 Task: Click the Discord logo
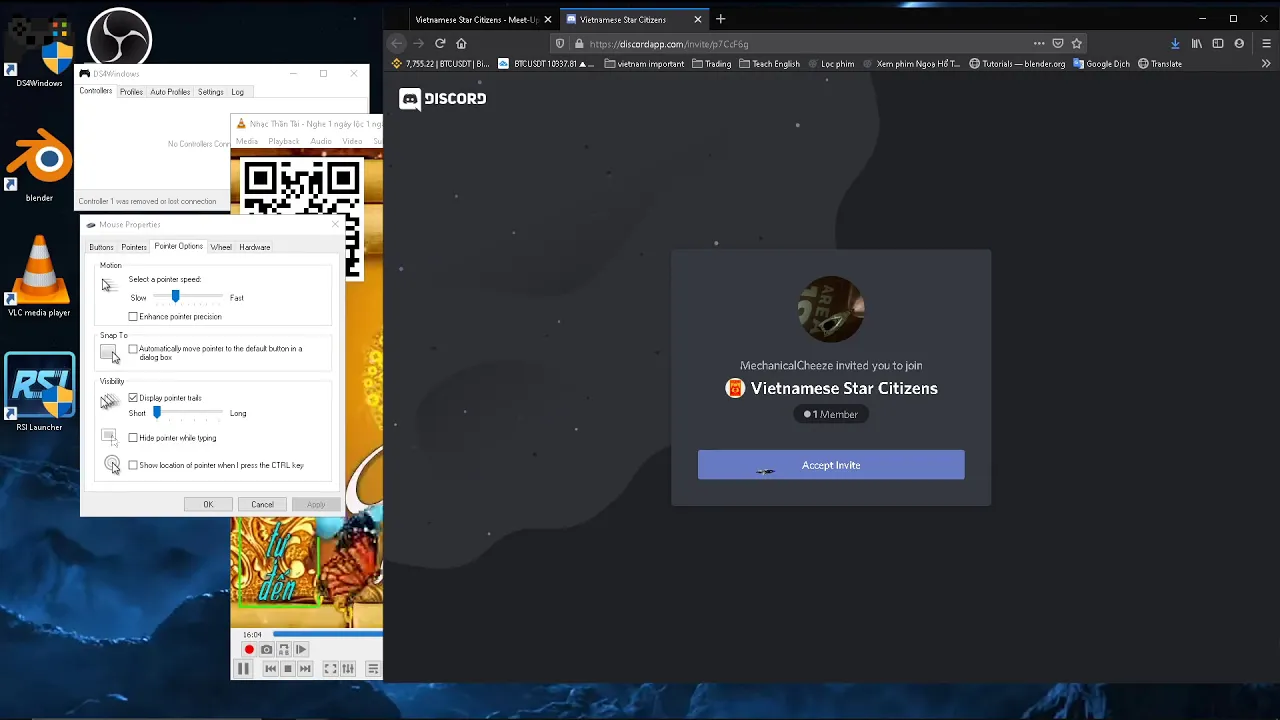[443, 98]
